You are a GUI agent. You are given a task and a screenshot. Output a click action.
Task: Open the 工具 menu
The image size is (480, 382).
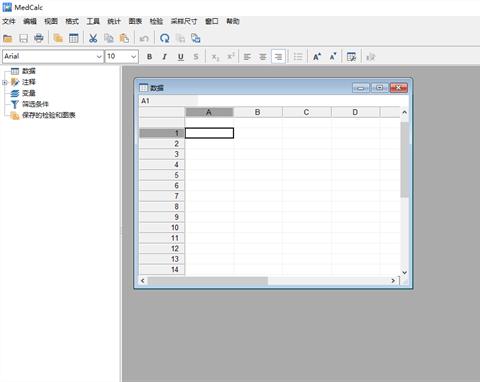(x=93, y=21)
